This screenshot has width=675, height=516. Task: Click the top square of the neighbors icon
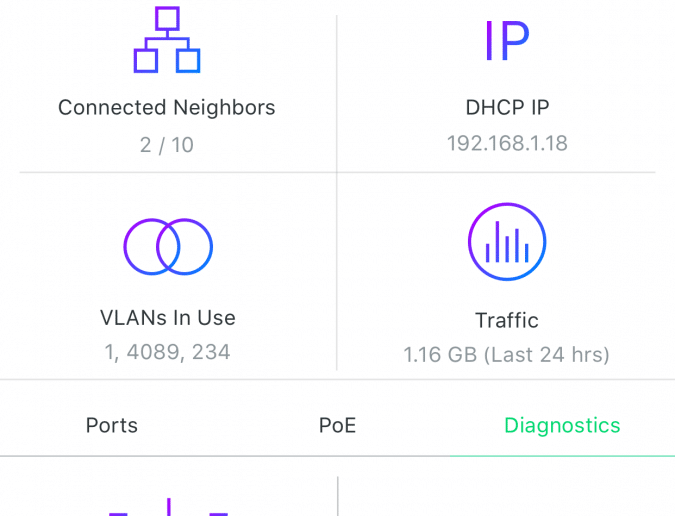point(167,19)
